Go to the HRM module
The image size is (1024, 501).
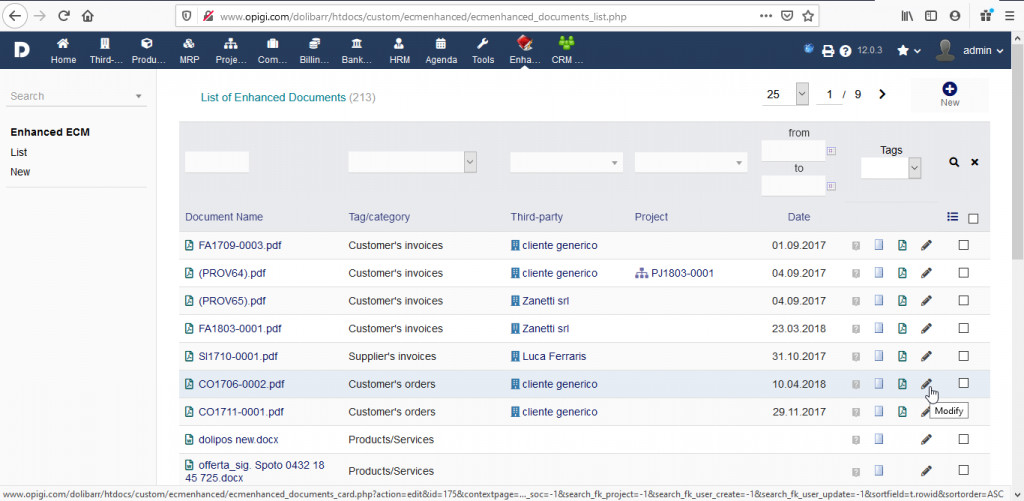tap(399, 51)
